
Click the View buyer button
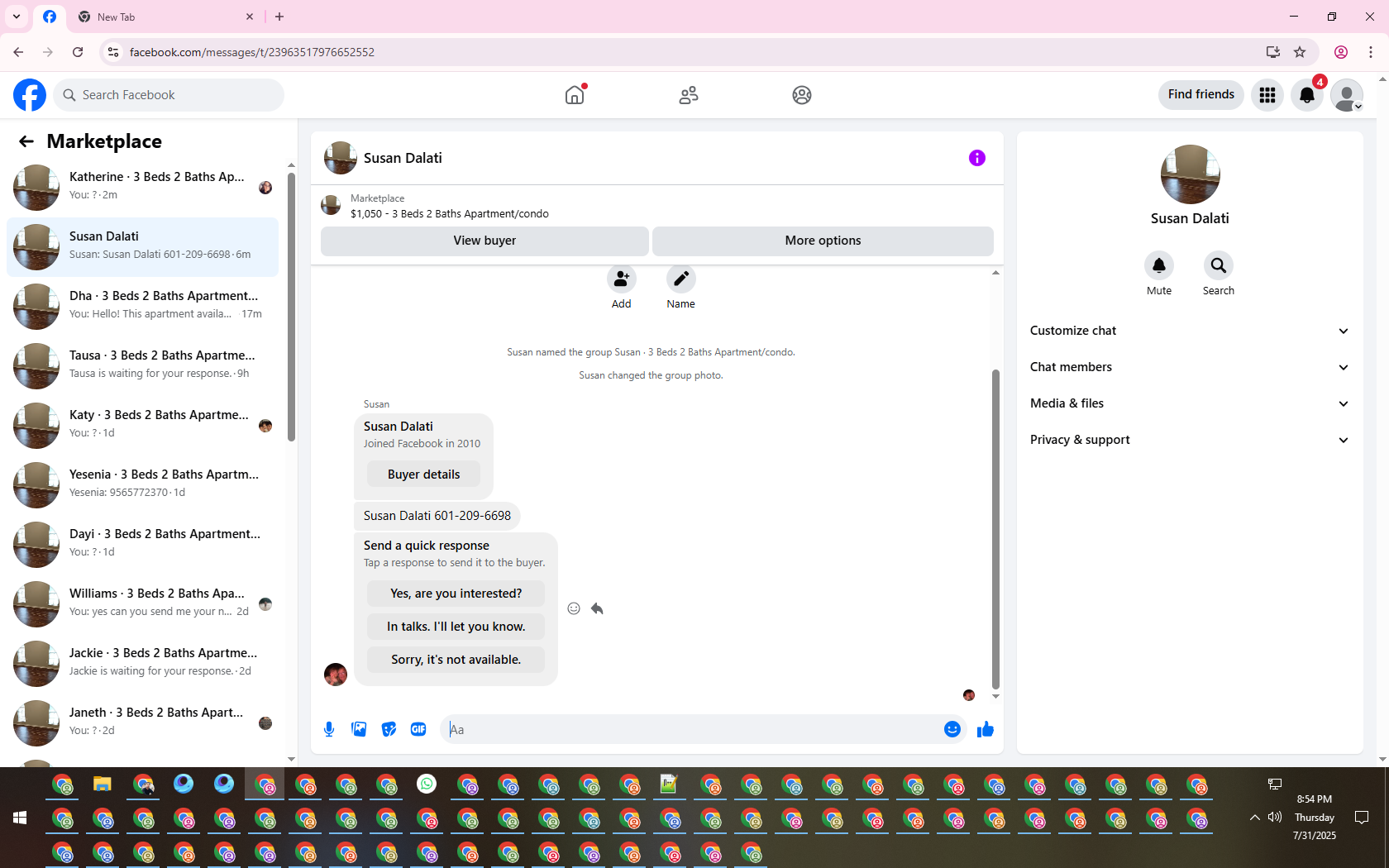click(484, 241)
